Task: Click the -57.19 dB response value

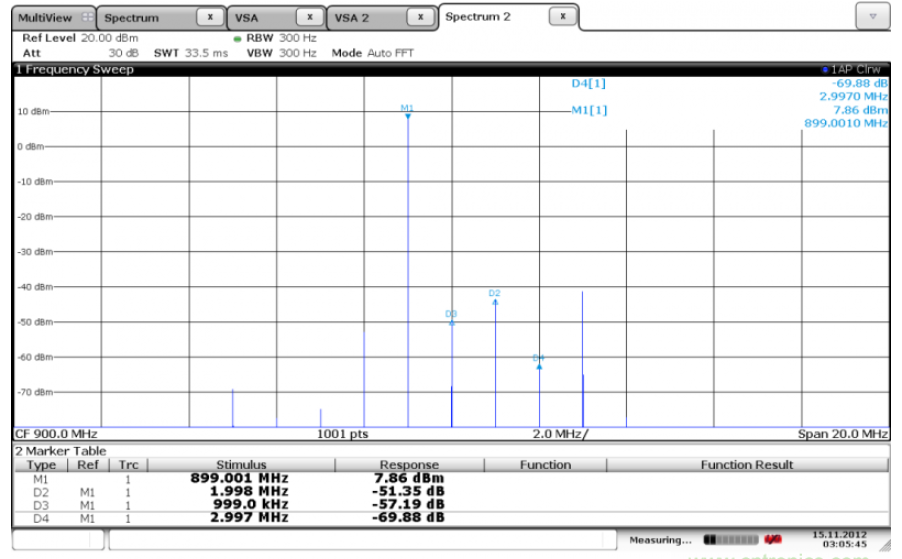Action: coord(408,505)
